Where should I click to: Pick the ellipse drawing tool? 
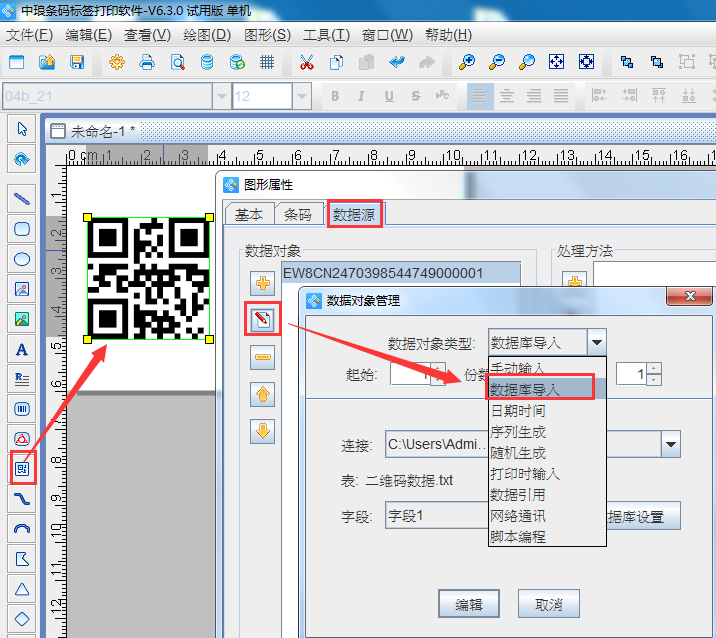pyautogui.click(x=22, y=259)
